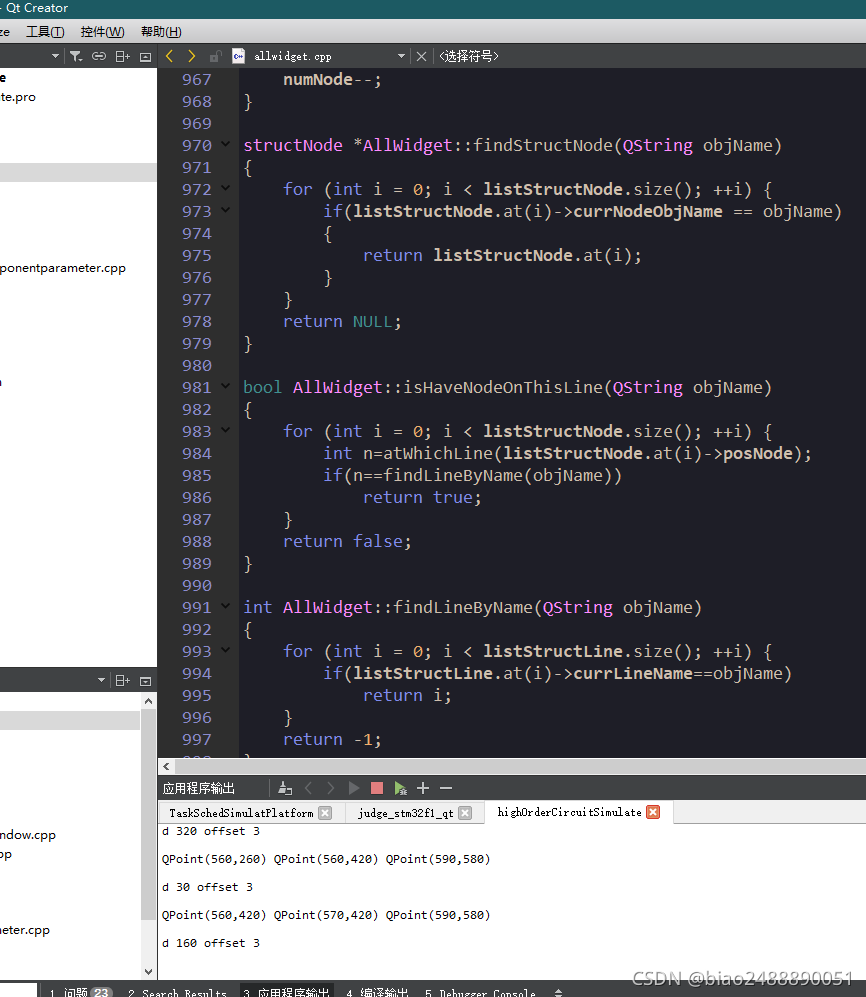866x997 pixels.
Task: Close the lower sidebar panel
Action: (x=146, y=682)
